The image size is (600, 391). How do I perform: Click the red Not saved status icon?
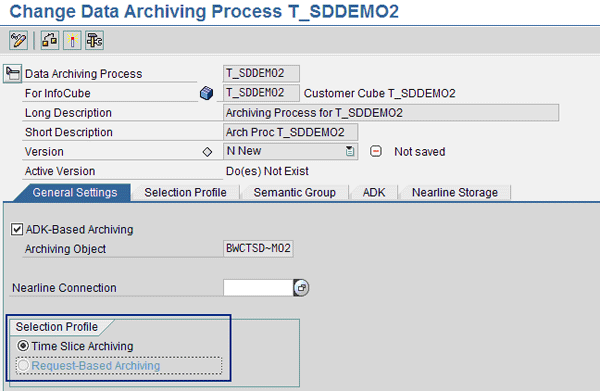(376, 151)
